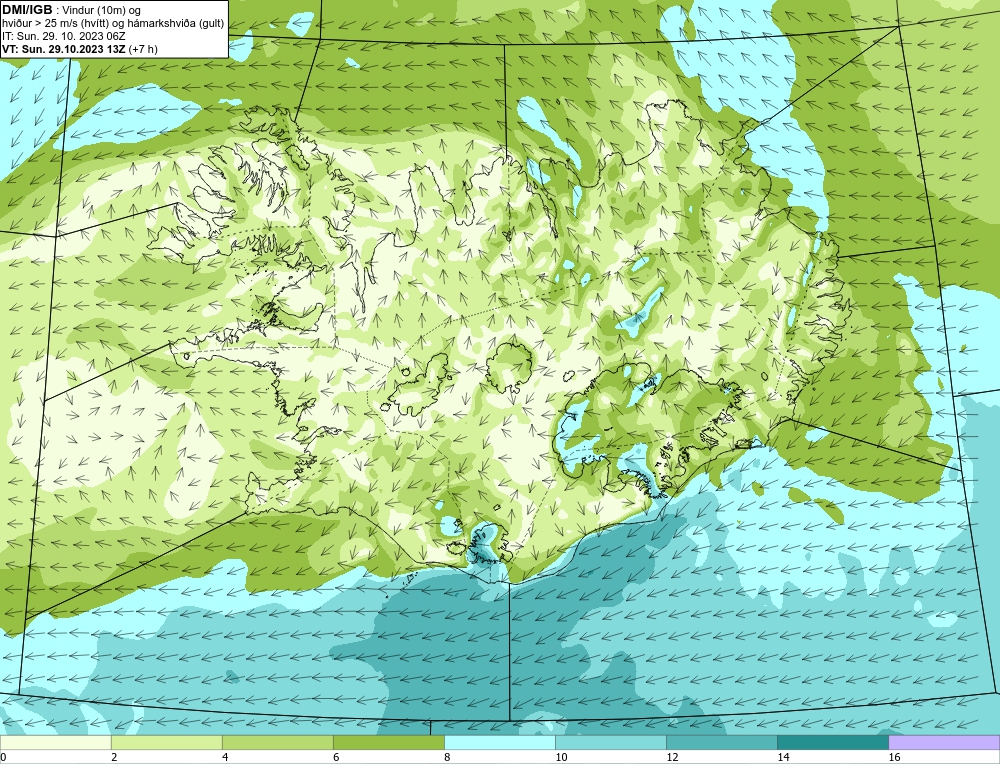Click the purple legend swatch above 16 m/s
This screenshot has width=1000, height=764.
[x=944, y=742]
